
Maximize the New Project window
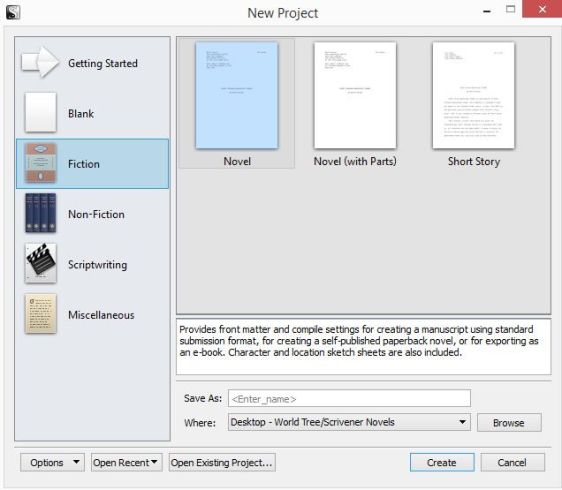(511, 9)
